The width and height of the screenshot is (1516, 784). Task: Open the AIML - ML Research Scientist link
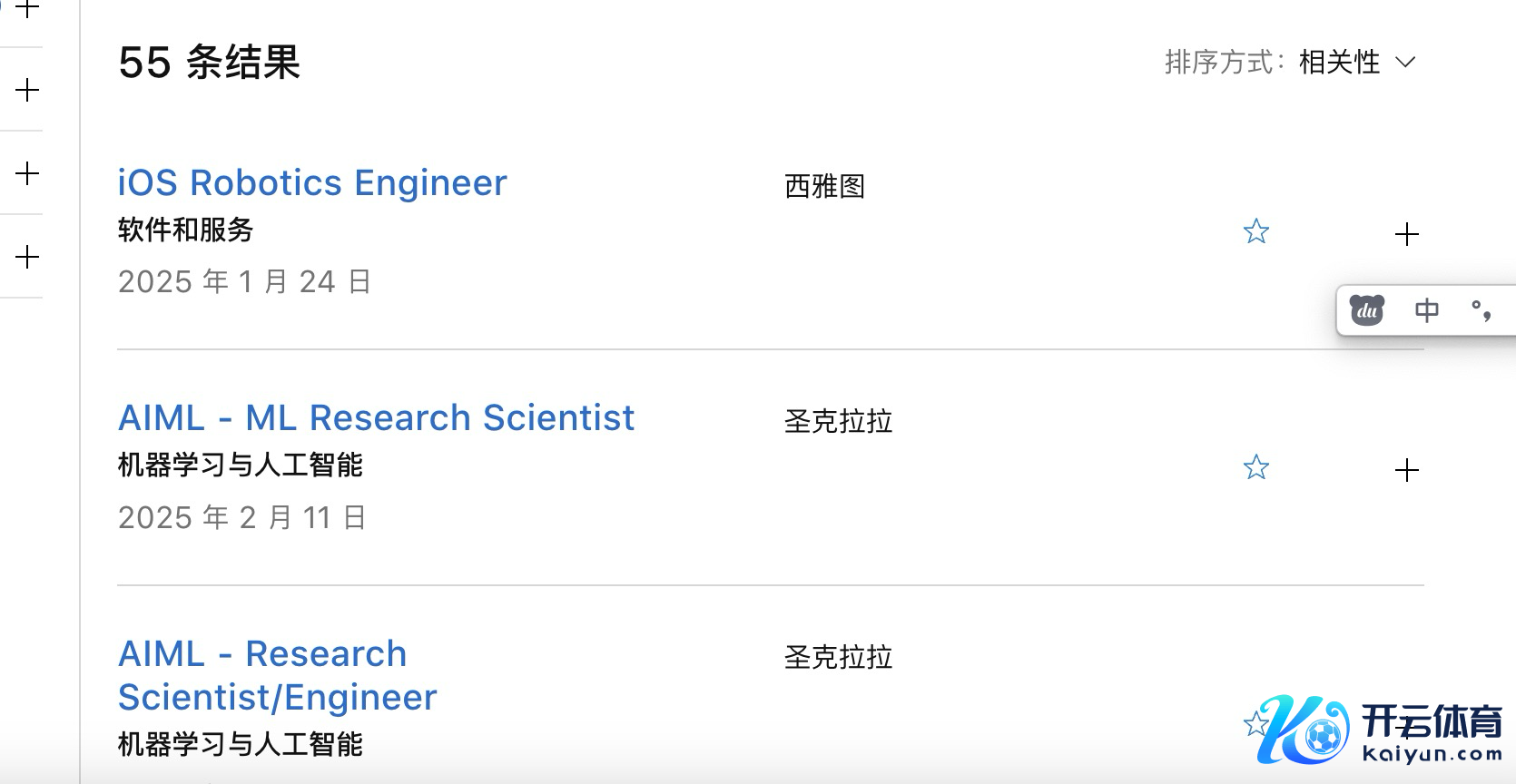(x=376, y=418)
